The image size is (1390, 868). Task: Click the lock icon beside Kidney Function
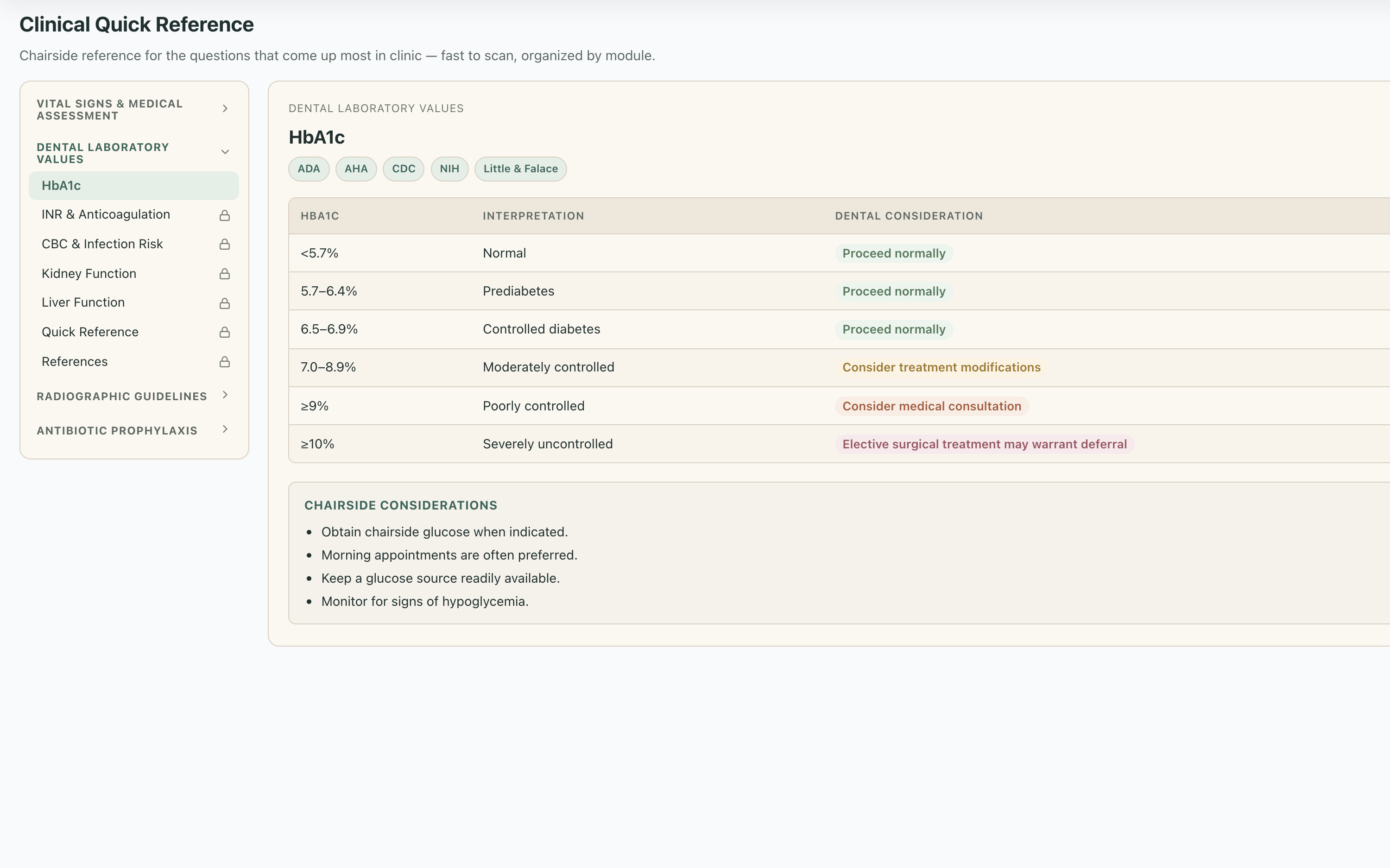(x=225, y=274)
